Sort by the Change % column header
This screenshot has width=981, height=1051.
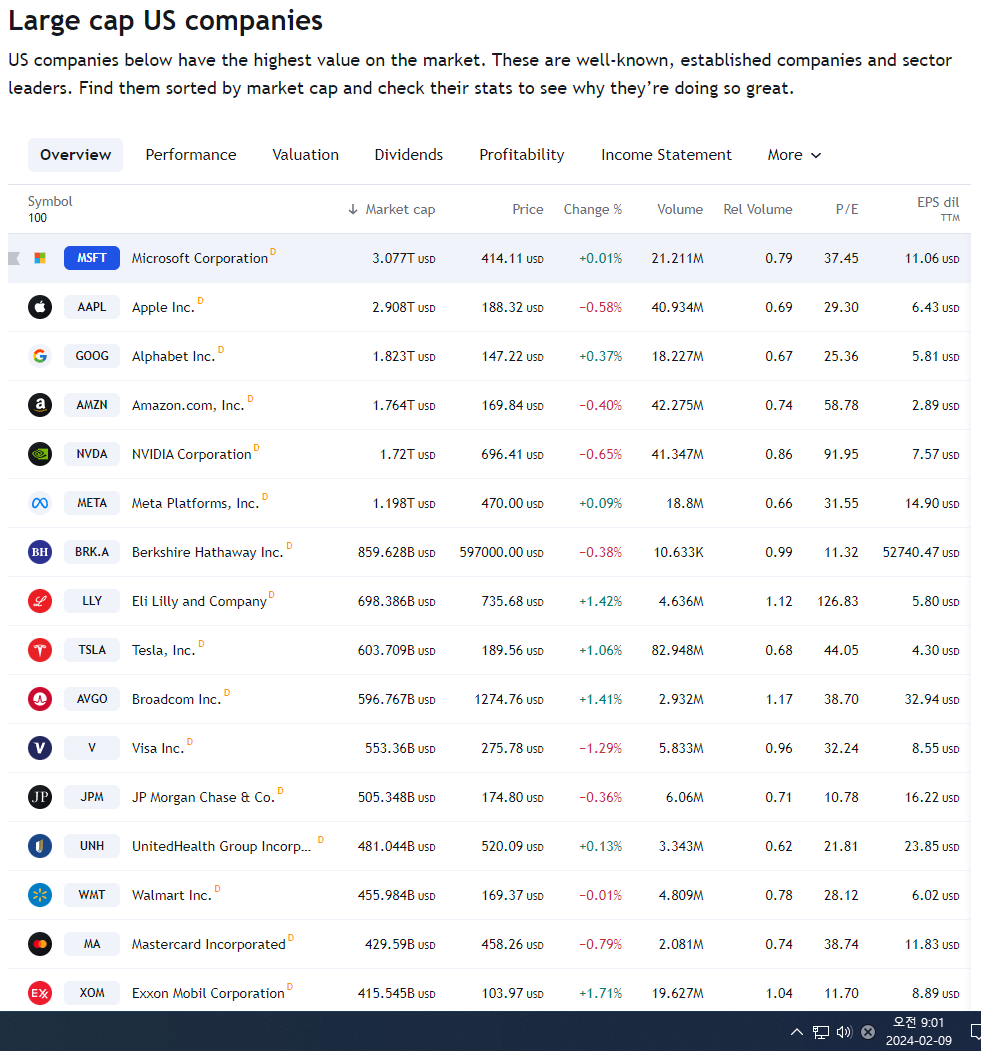[593, 210]
